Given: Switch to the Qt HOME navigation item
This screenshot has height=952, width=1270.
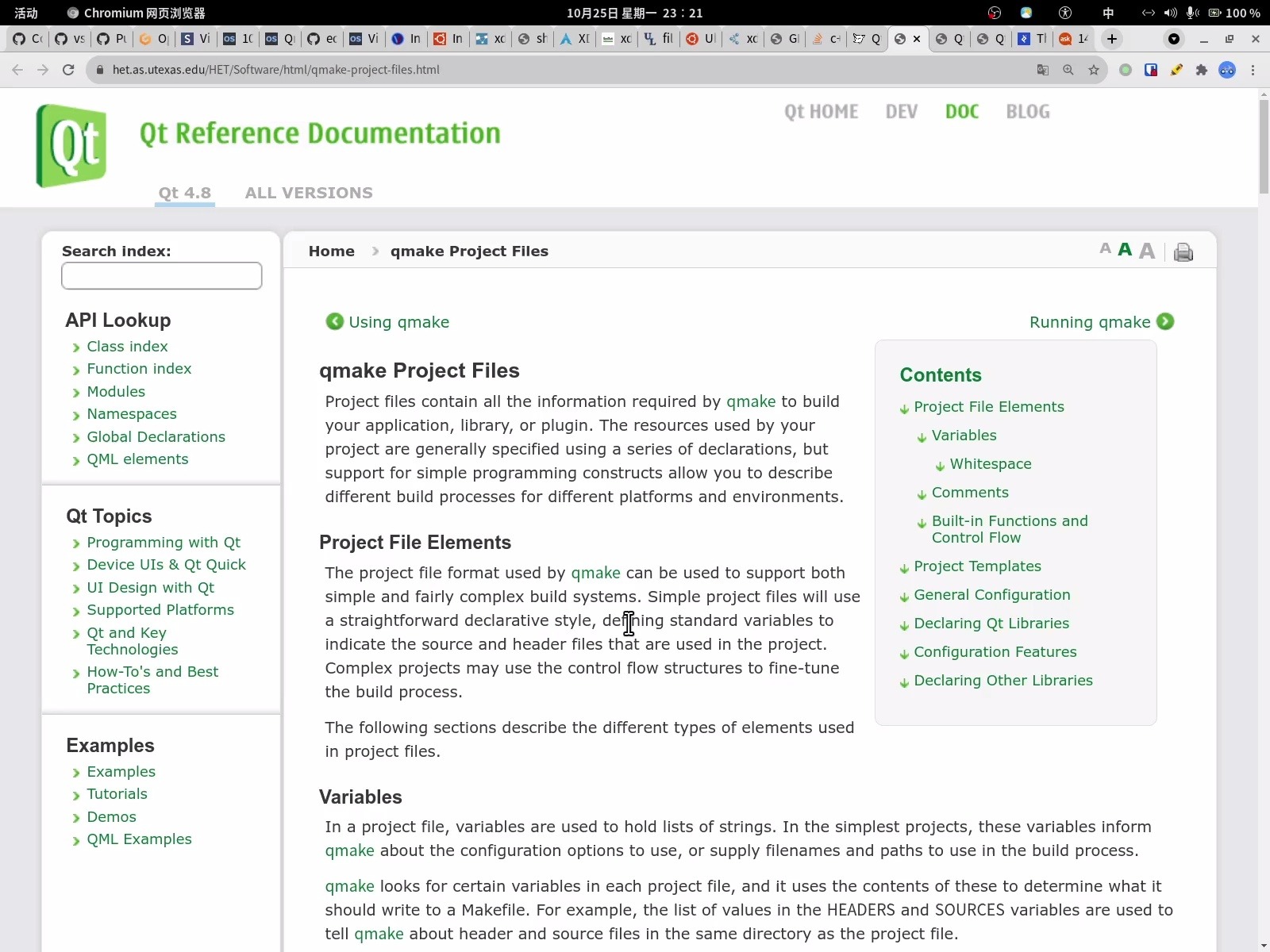Looking at the screenshot, I should (x=822, y=112).
